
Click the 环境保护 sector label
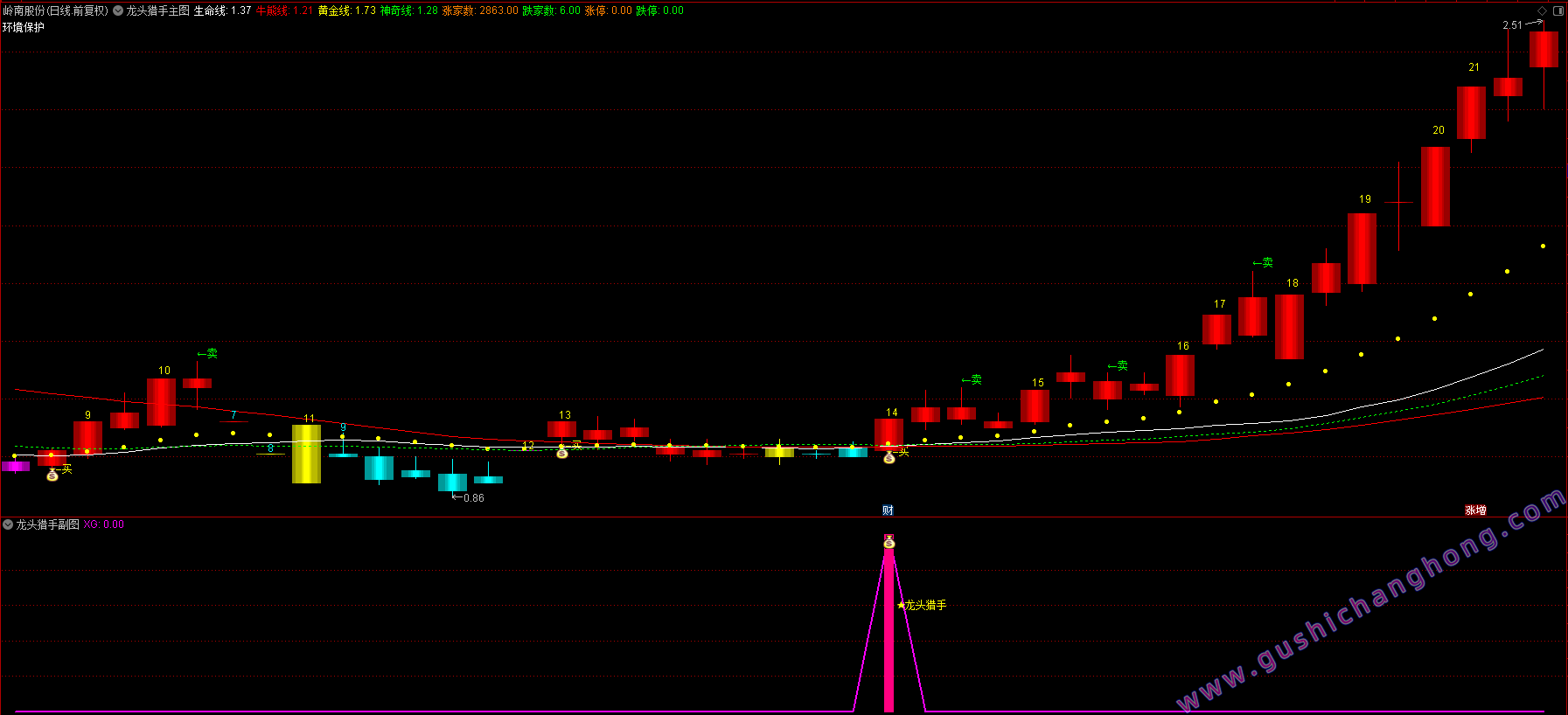(x=24, y=27)
